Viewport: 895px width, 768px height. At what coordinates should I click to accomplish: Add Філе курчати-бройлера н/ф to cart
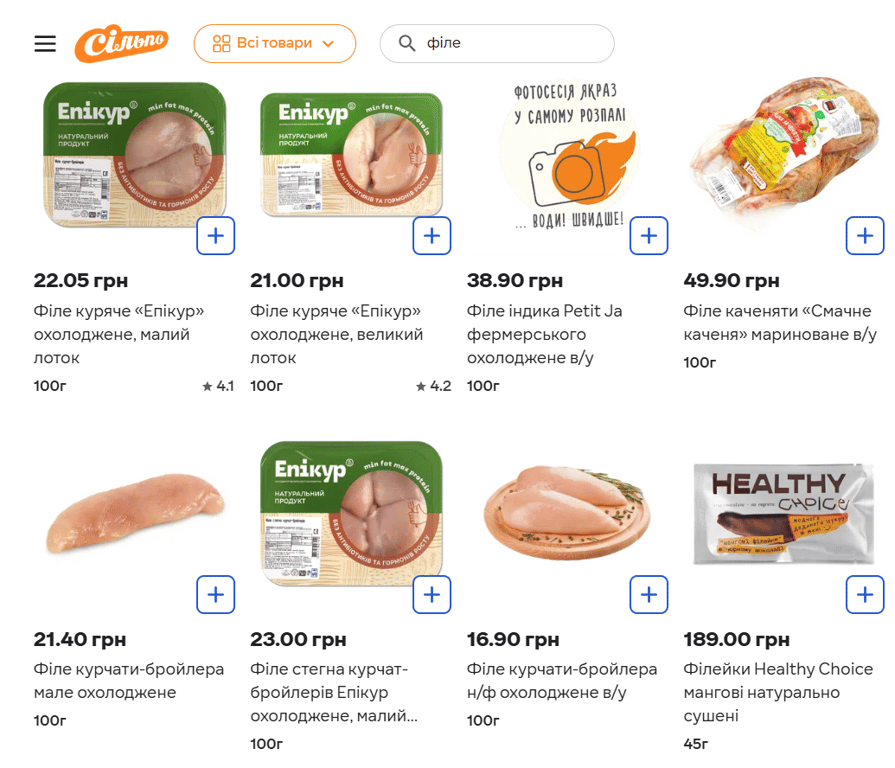(649, 595)
